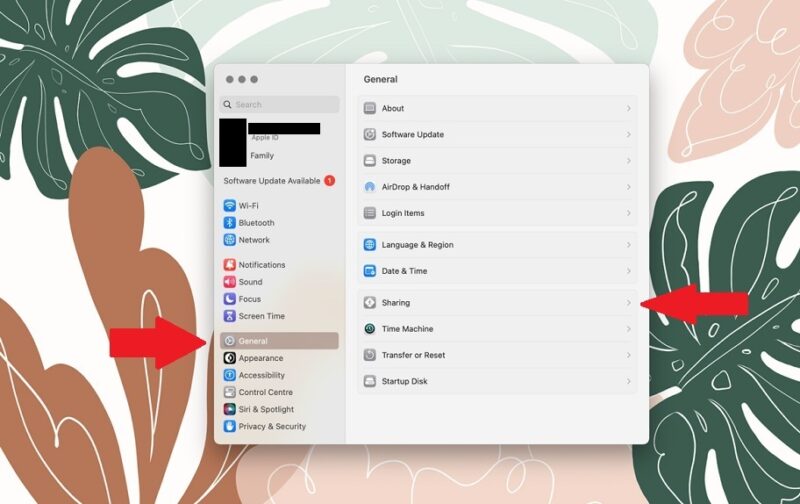Click the Focus moon icon
Viewport: 800px width, 504px height.
230,299
